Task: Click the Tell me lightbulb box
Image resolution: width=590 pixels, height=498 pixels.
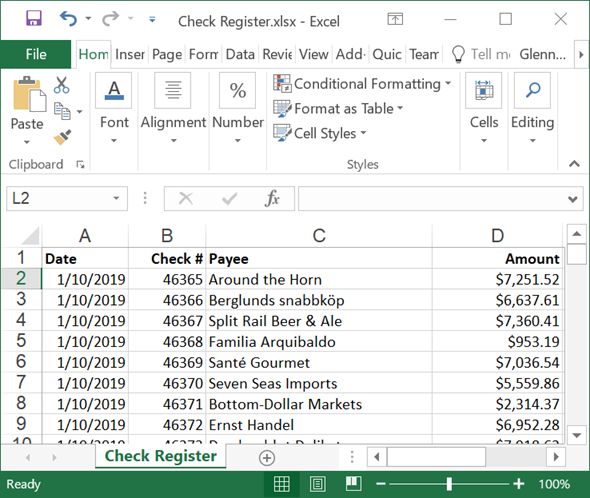Action: tap(480, 55)
